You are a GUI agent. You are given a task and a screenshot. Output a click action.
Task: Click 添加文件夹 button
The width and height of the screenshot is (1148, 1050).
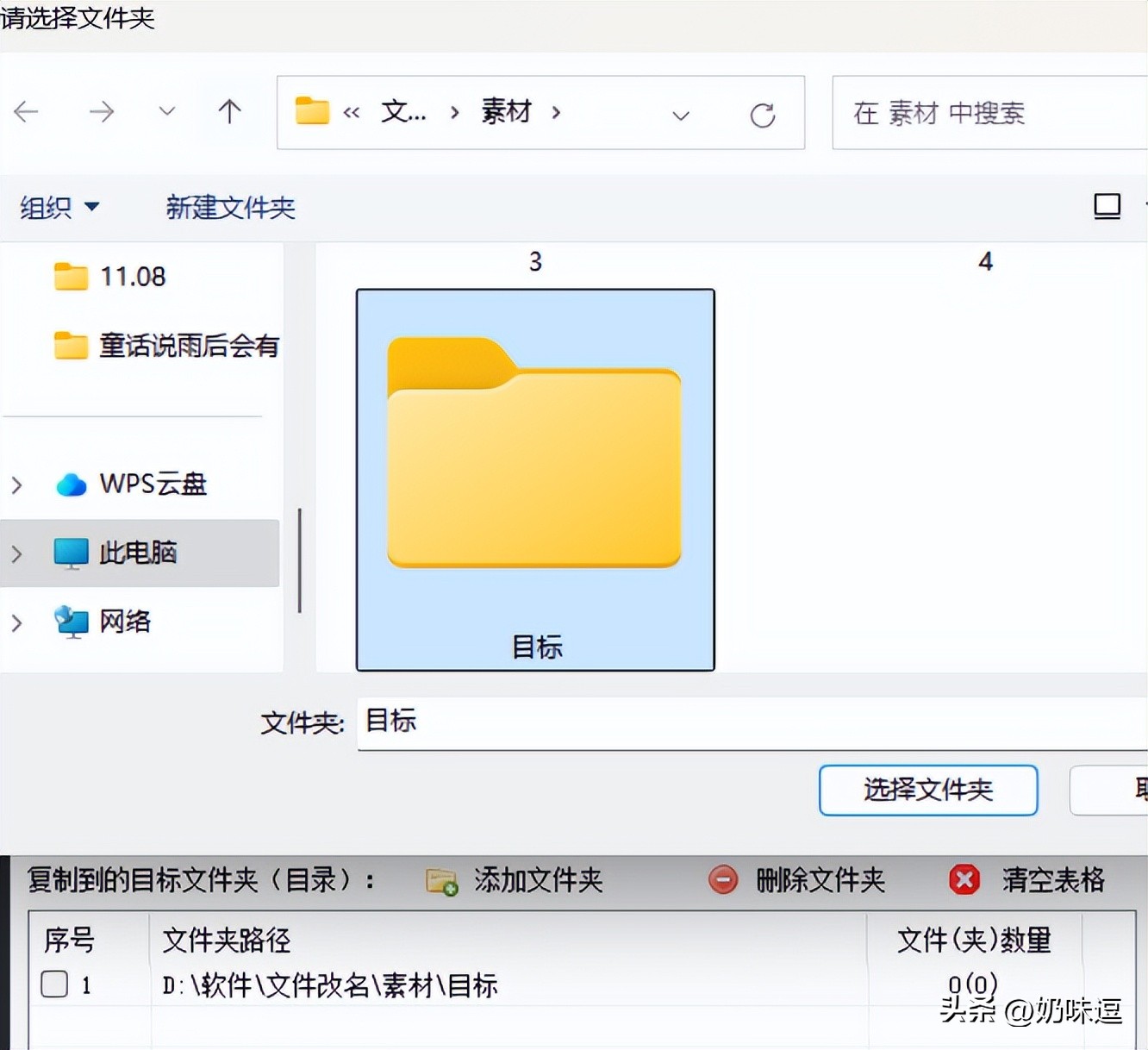tap(515, 880)
